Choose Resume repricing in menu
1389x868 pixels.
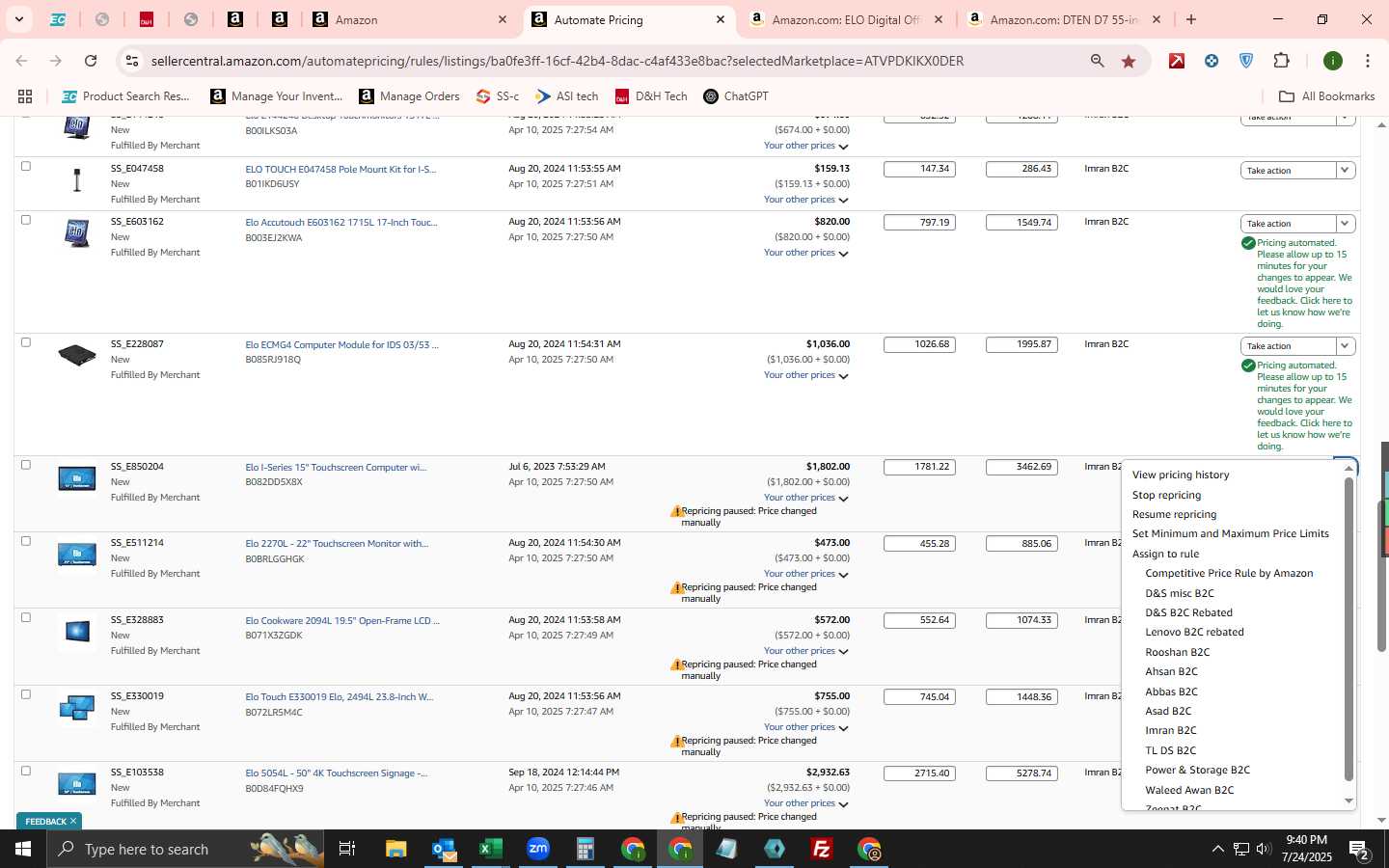(x=1174, y=514)
